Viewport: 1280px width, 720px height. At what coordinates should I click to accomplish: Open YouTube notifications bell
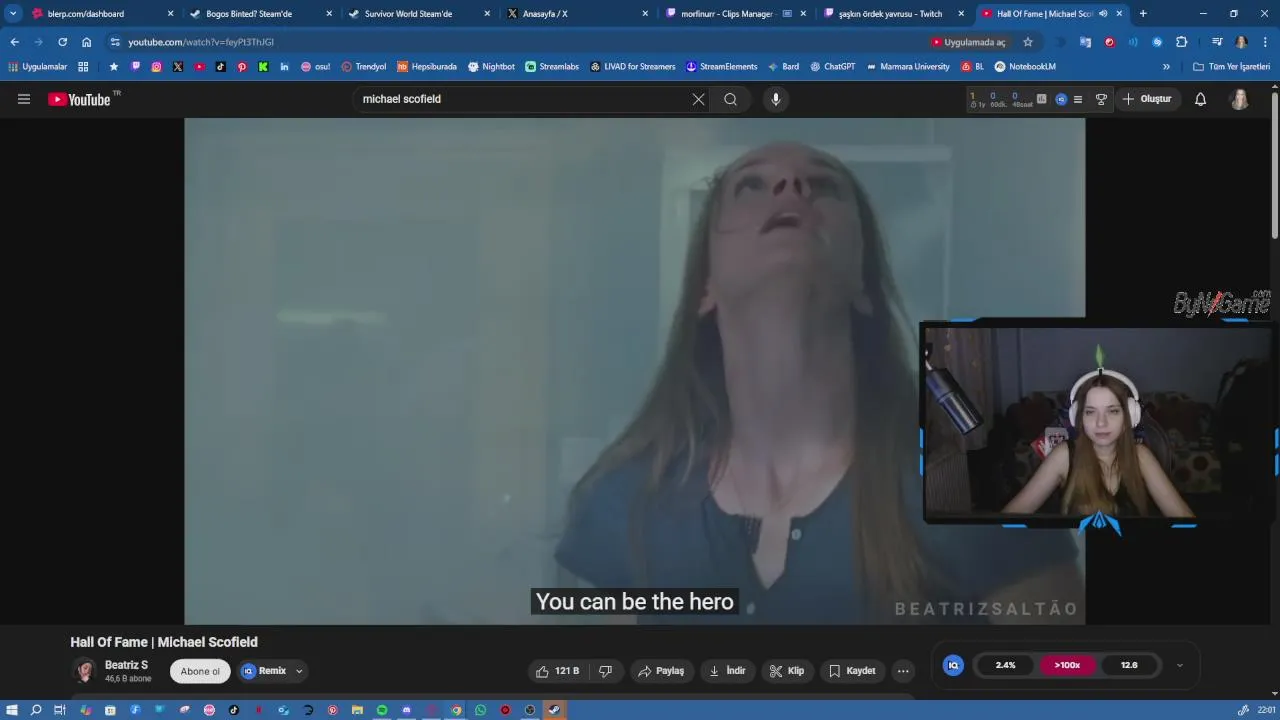coord(1200,99)
